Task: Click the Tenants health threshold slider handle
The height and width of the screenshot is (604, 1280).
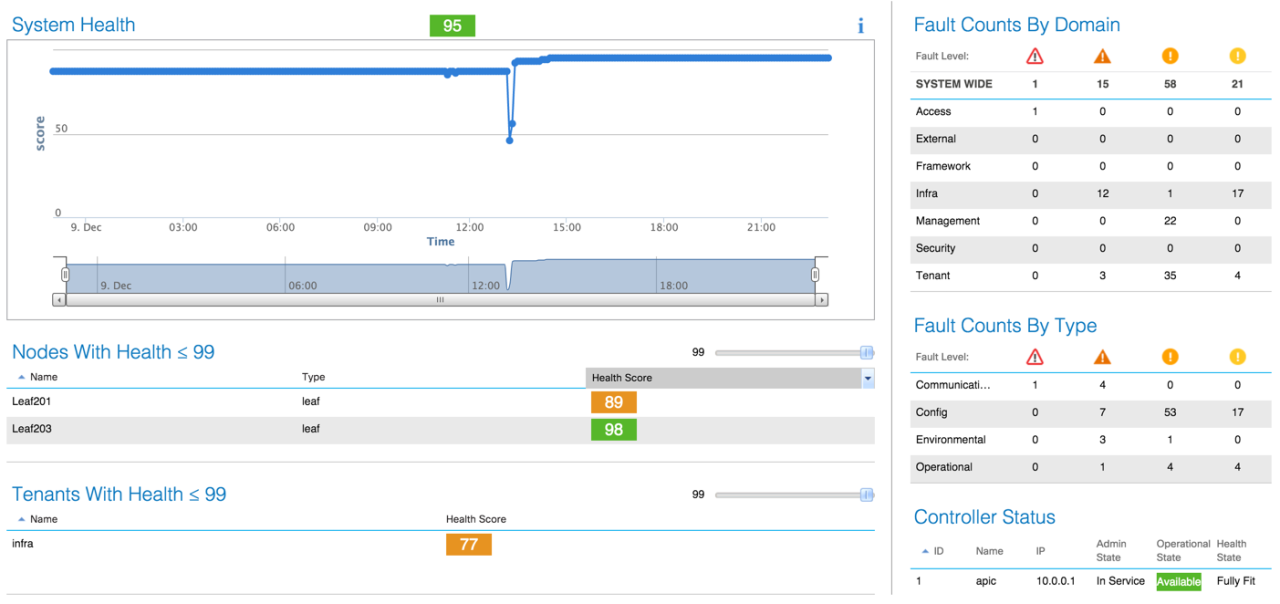Action: click(x=867, y=494)
